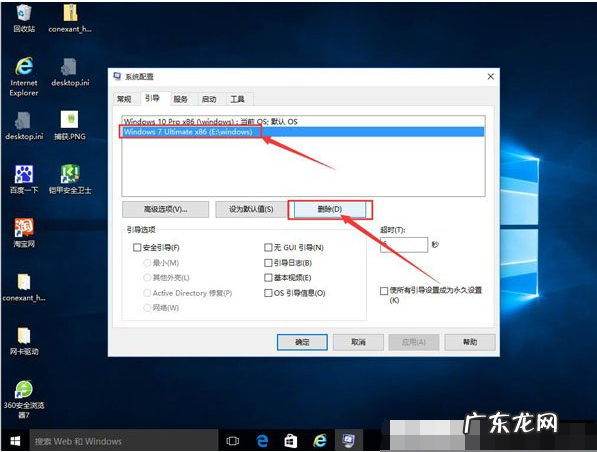
Task: Enable the OS 引导信息(O) checkbox
Action: tap(268, 293)
